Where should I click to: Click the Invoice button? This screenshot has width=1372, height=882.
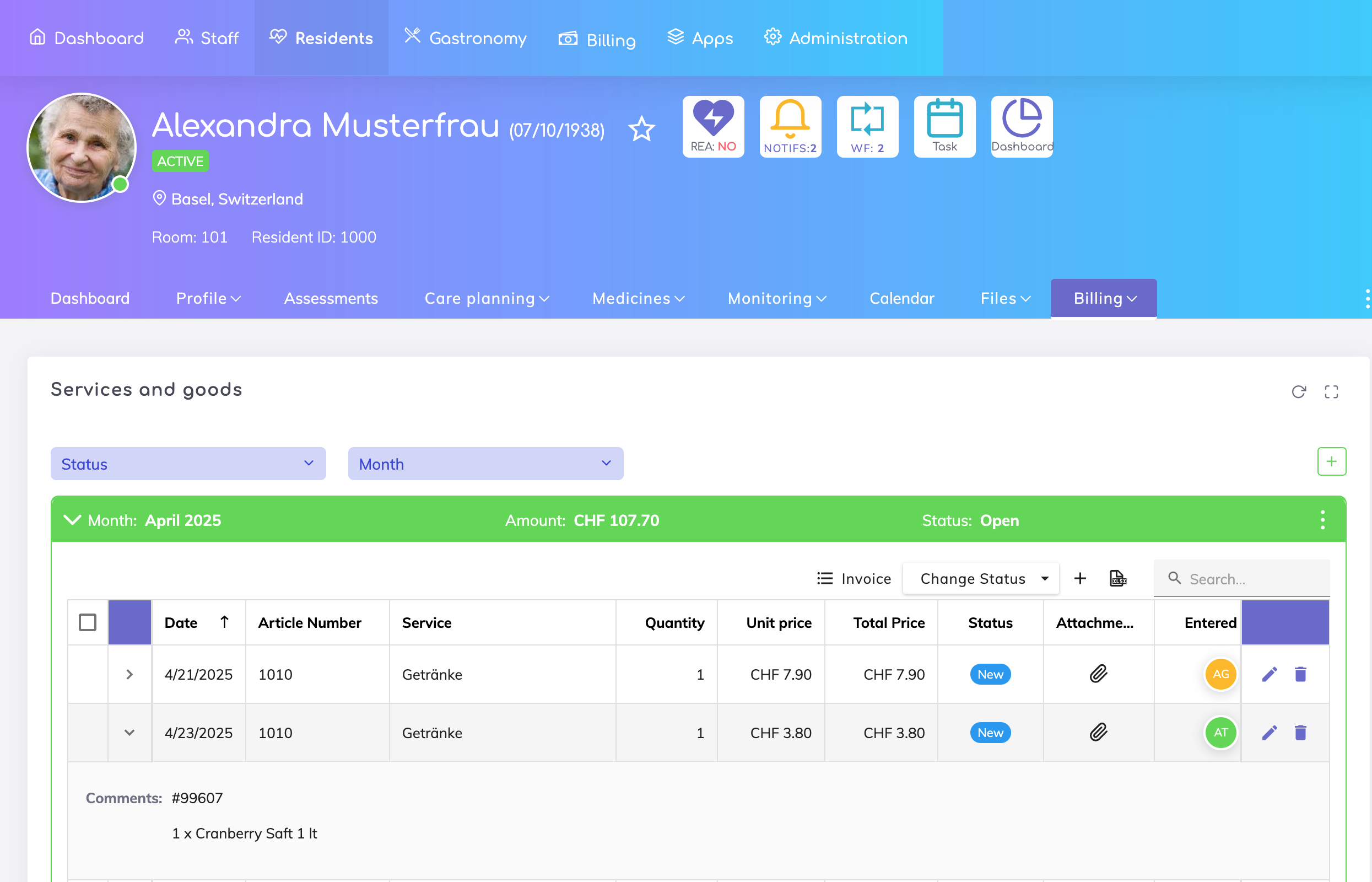tap(854, 578)
